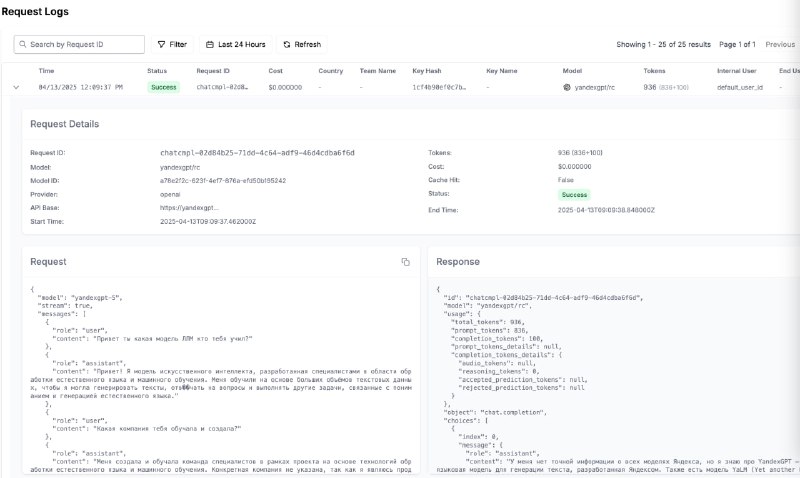800x478 pixels.
Task: Click the API Base https://yandexgpt value
Action: (x=189, y=208)
